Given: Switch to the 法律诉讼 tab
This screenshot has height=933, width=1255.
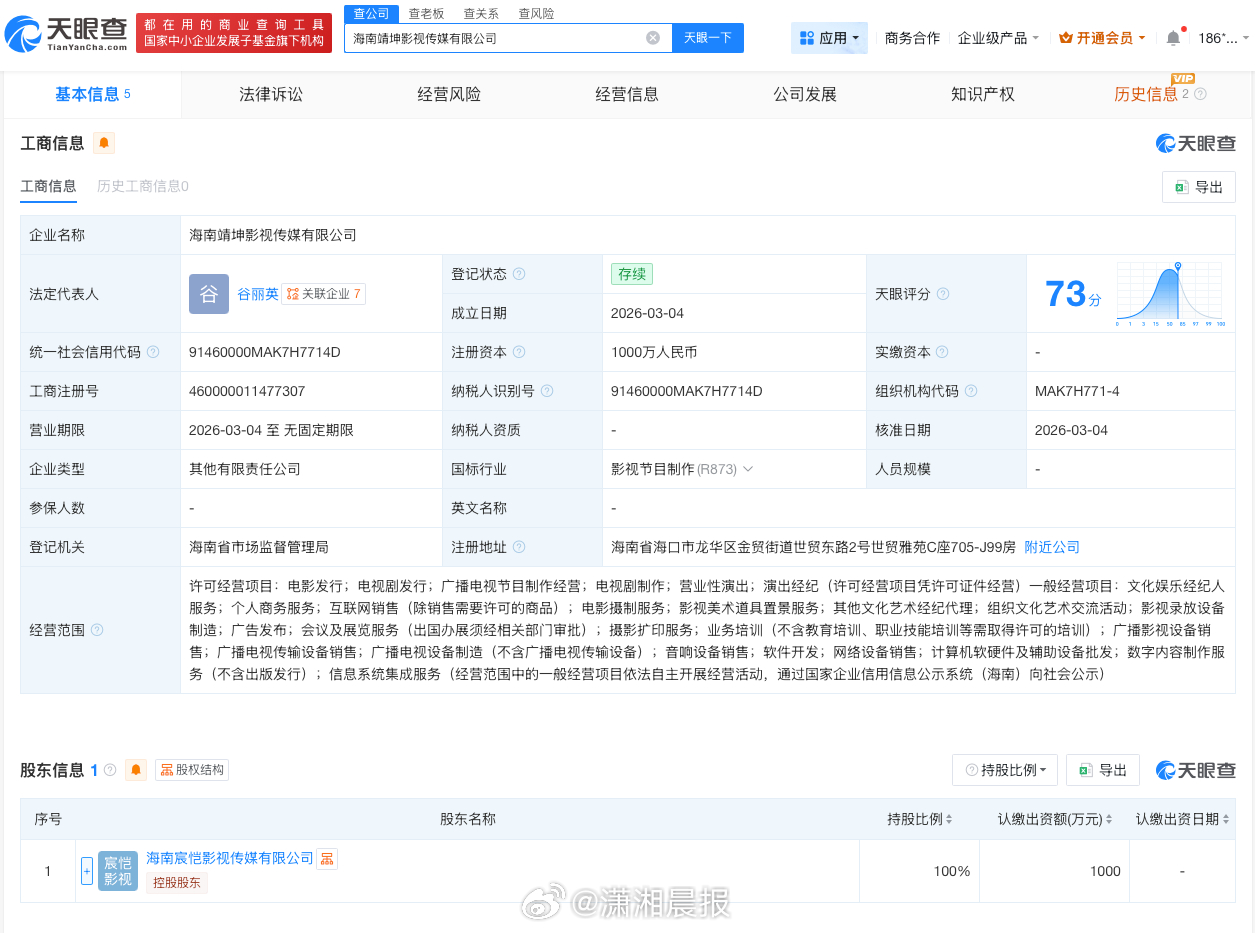Looking at the screenshot, I should click(x=270, y=94).
